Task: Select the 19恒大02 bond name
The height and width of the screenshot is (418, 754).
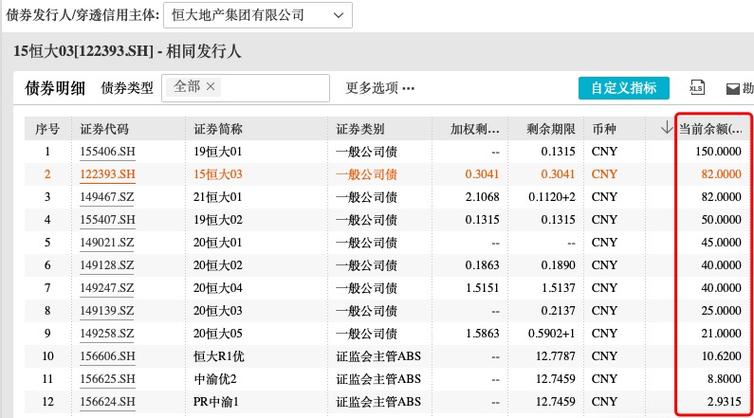Action: click(218, 220)
